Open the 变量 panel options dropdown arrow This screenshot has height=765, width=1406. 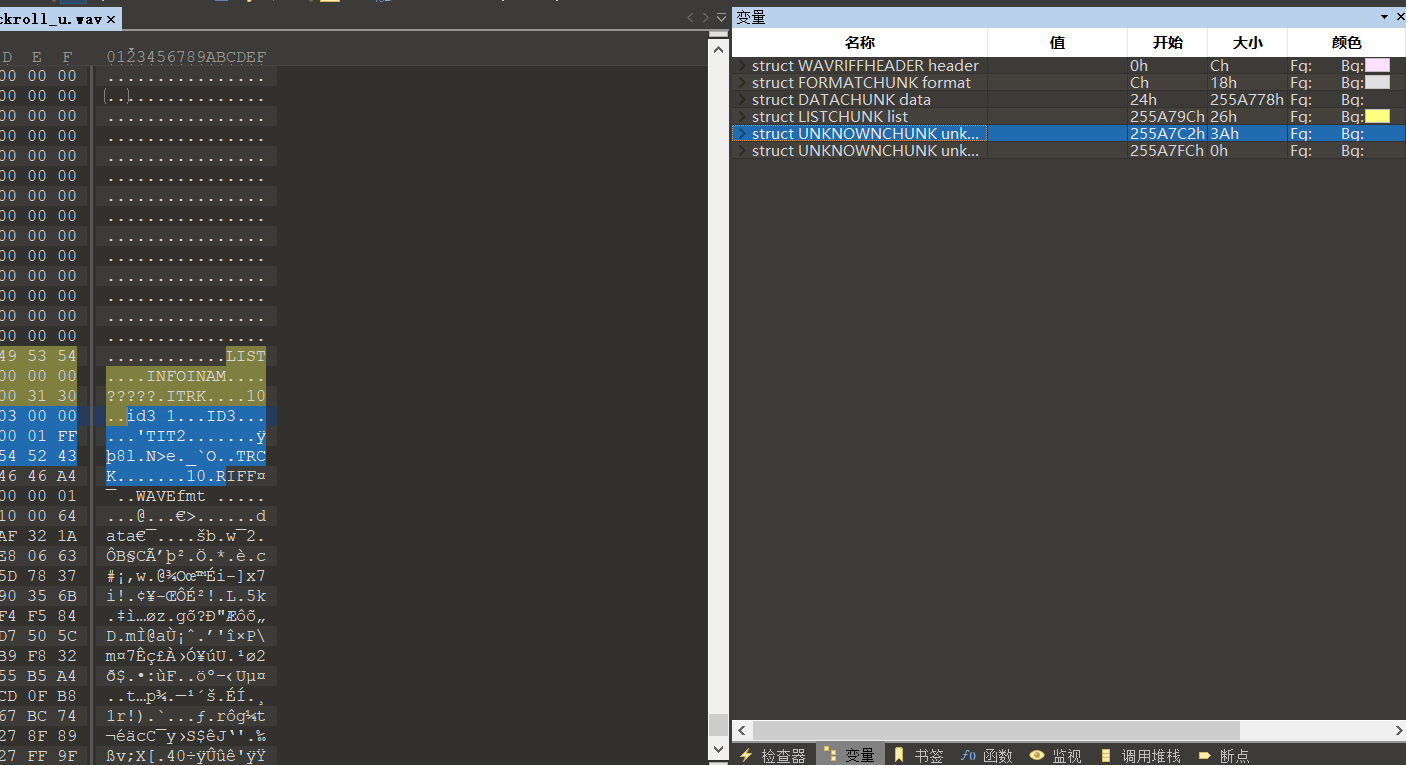[x=1383, y=16]
